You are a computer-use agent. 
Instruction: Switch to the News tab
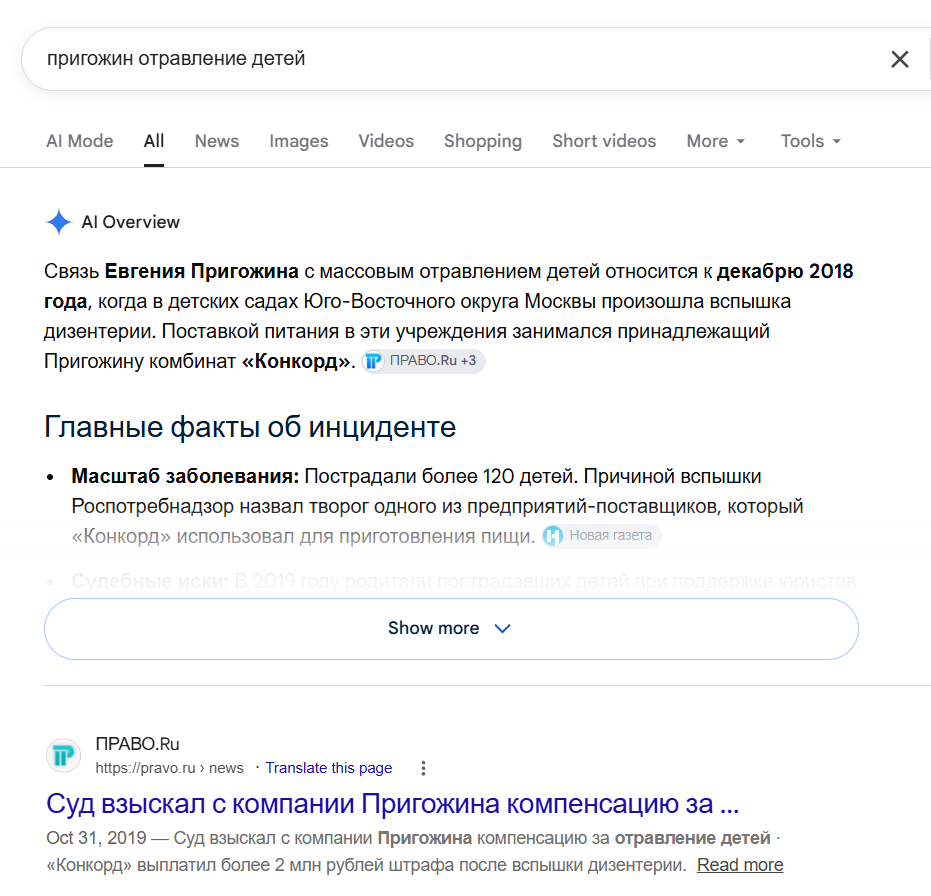(x=217, y=141)
